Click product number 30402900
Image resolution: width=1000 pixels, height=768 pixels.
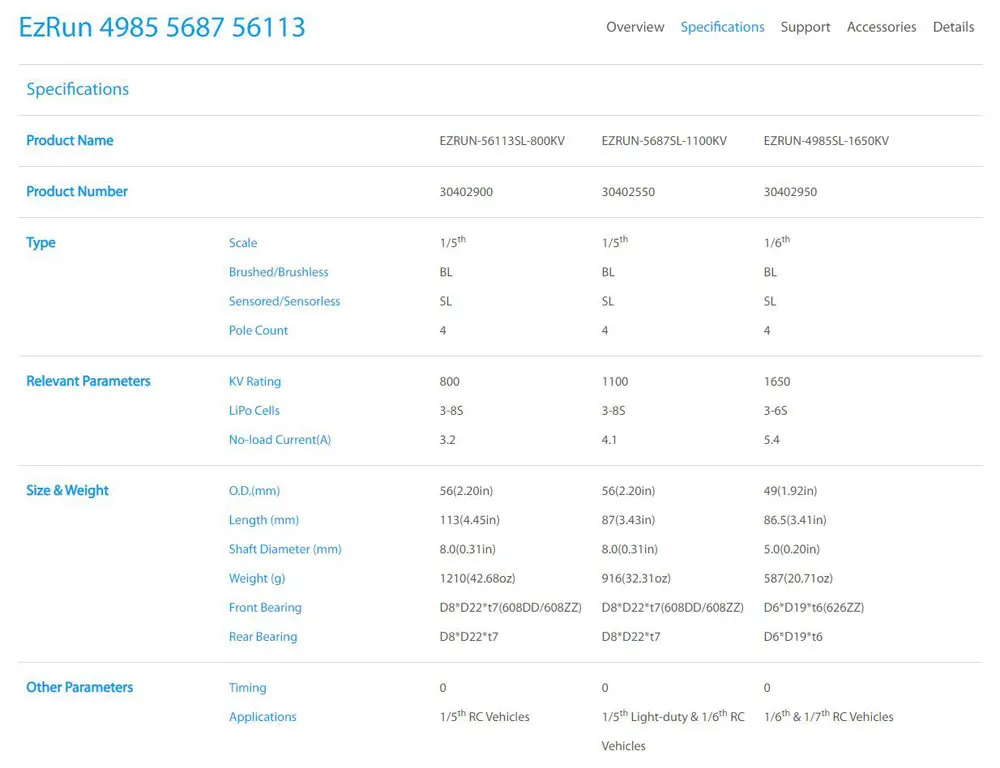(x=466, y=192)
